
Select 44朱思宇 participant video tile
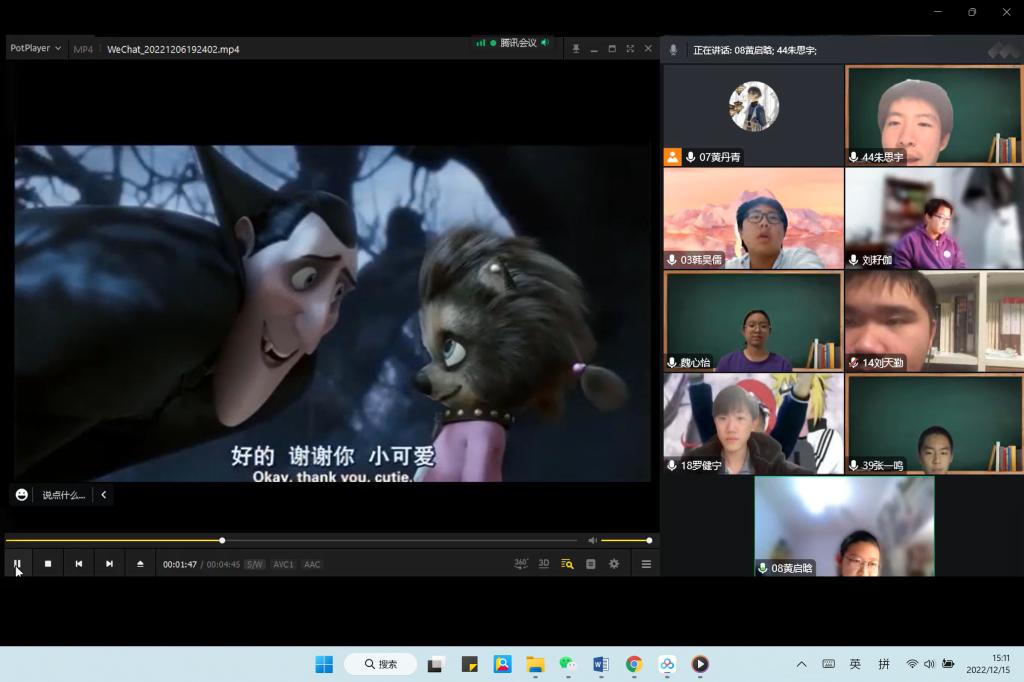(933, 115)
